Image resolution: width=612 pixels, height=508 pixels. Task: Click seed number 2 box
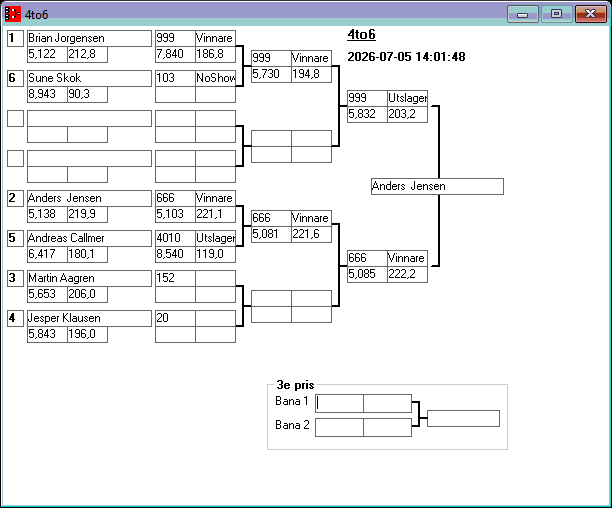[16, 198]
